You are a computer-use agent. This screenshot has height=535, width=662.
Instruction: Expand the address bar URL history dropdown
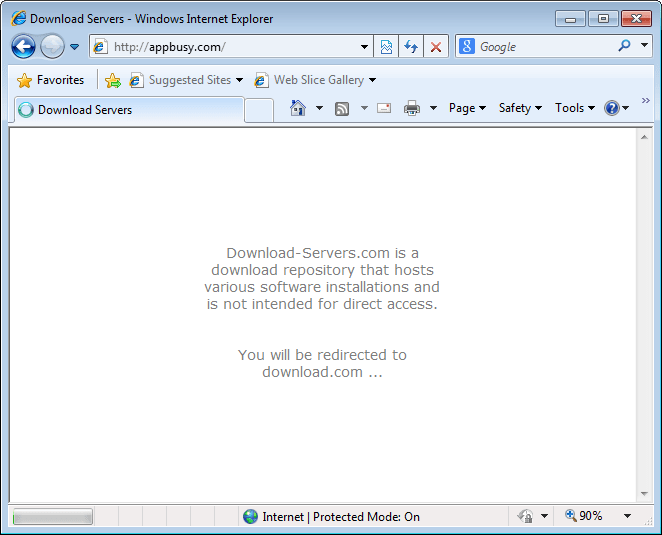click(x=364, y=47)
